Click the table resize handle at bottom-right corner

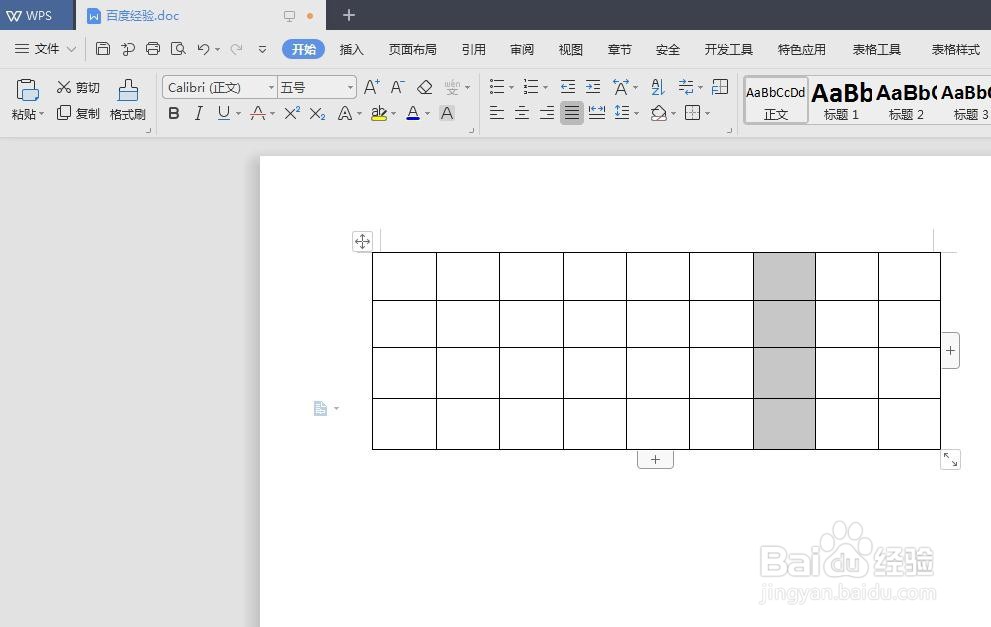tap(950, 460)
